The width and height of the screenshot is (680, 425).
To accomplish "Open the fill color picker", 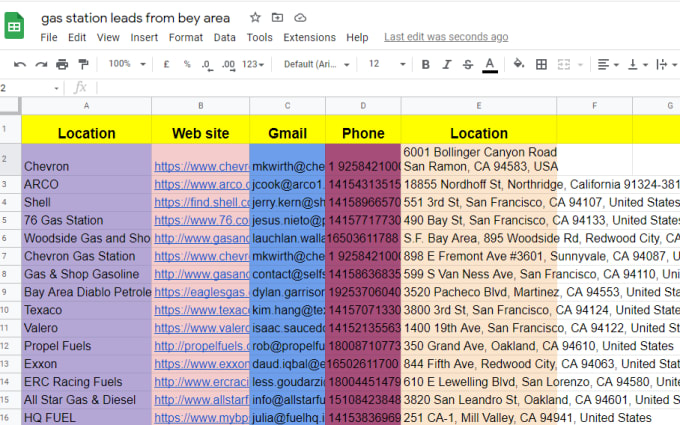I will [x=519, y=64].
